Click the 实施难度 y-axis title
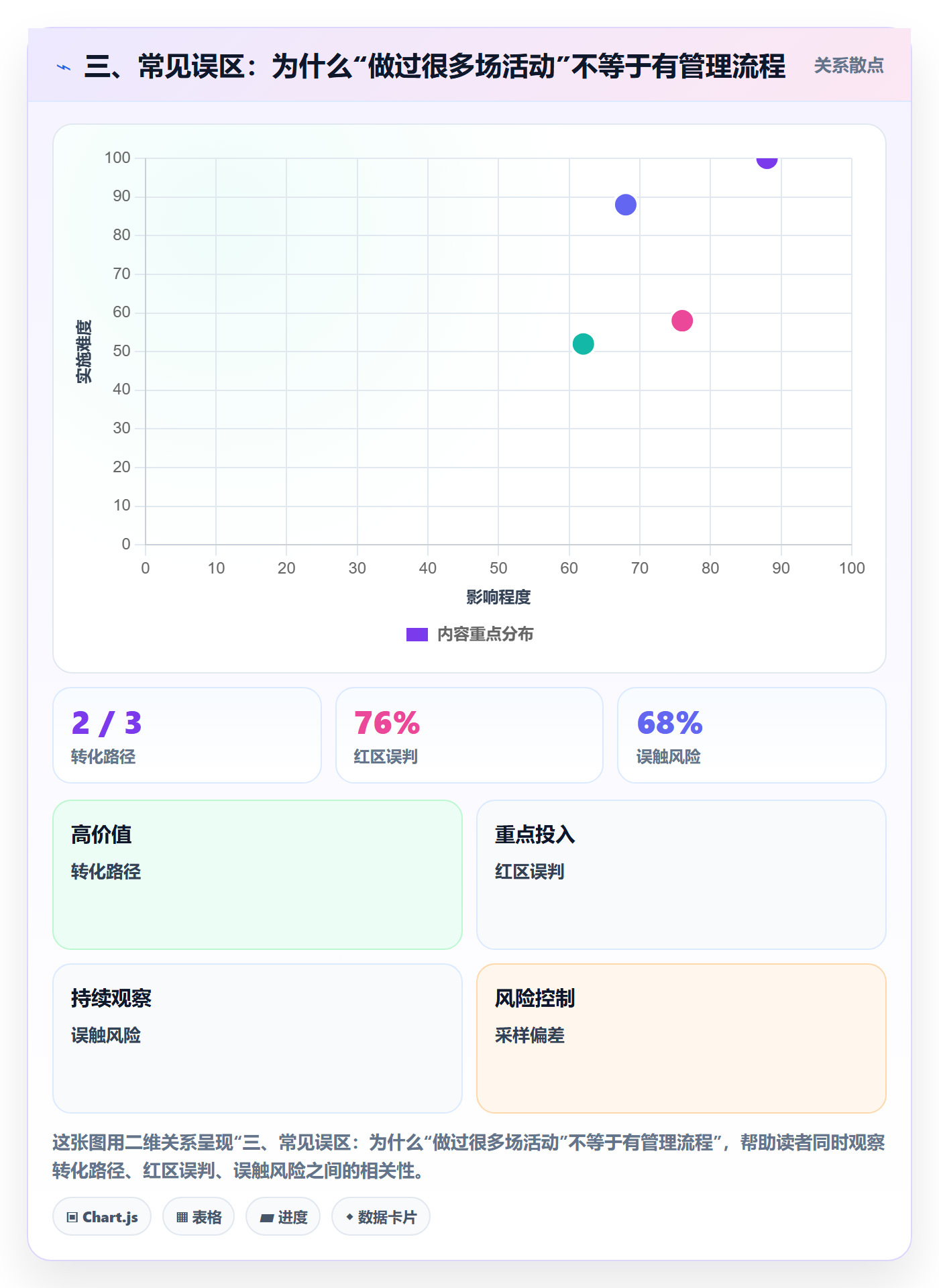 click(84, 352)
